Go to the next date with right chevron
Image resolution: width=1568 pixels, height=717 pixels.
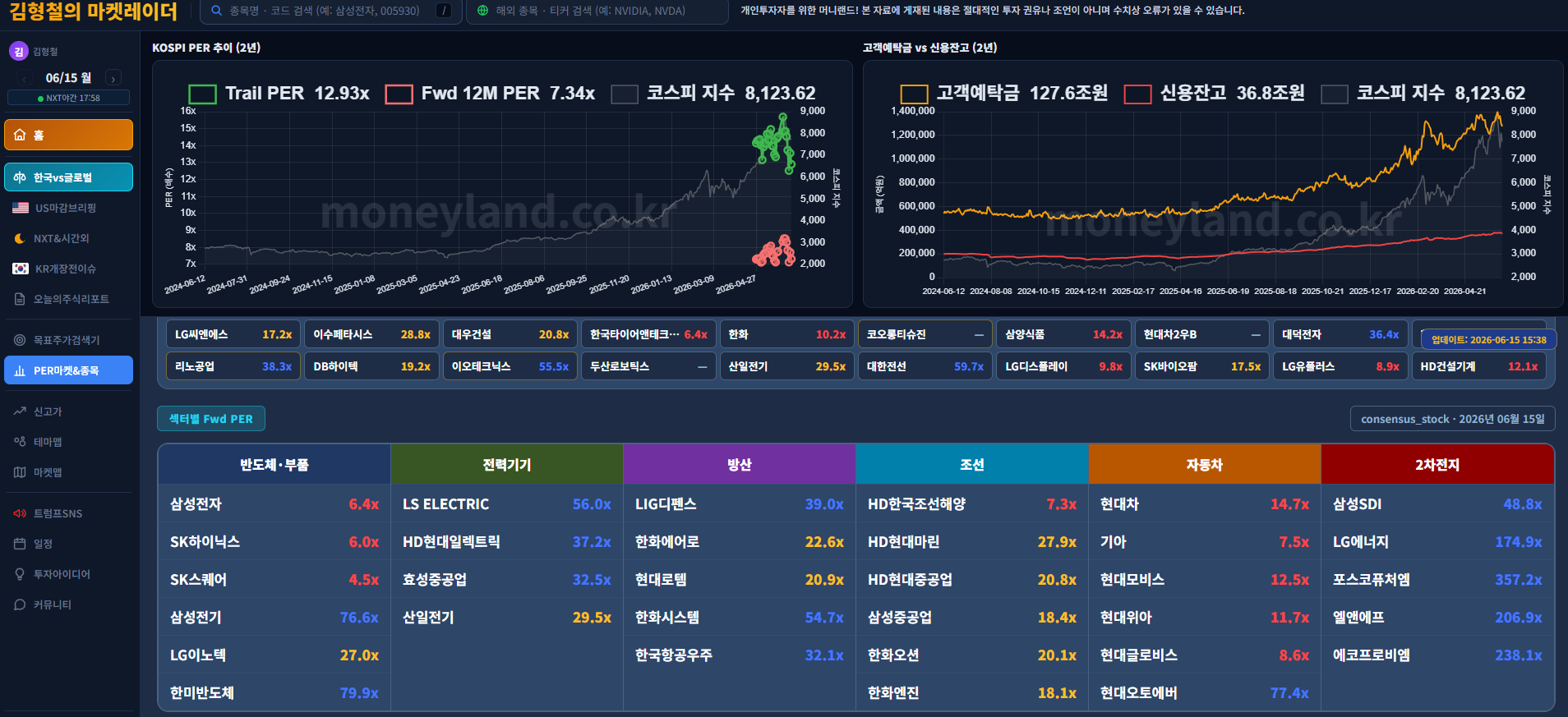tap(113, 79)
